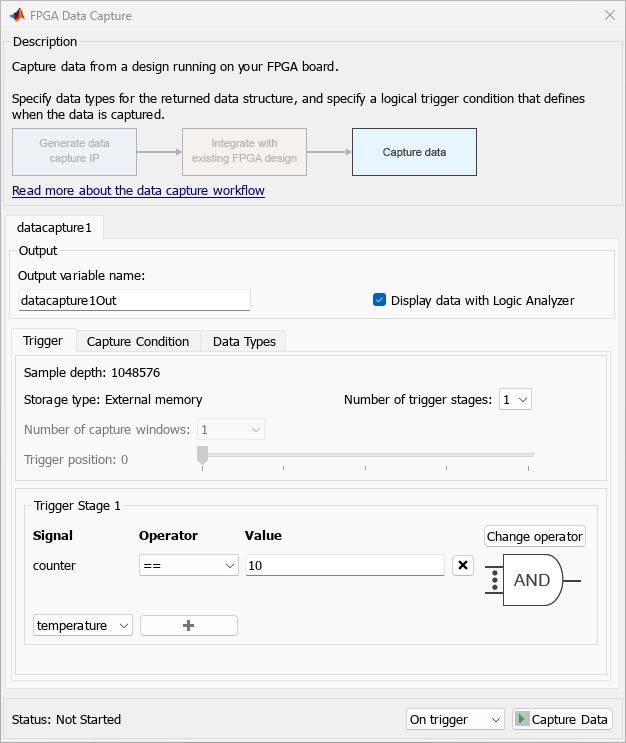The width and height of the screenshot is (626, 743).
Task: Add signal with the plus button
Action: 189,625
